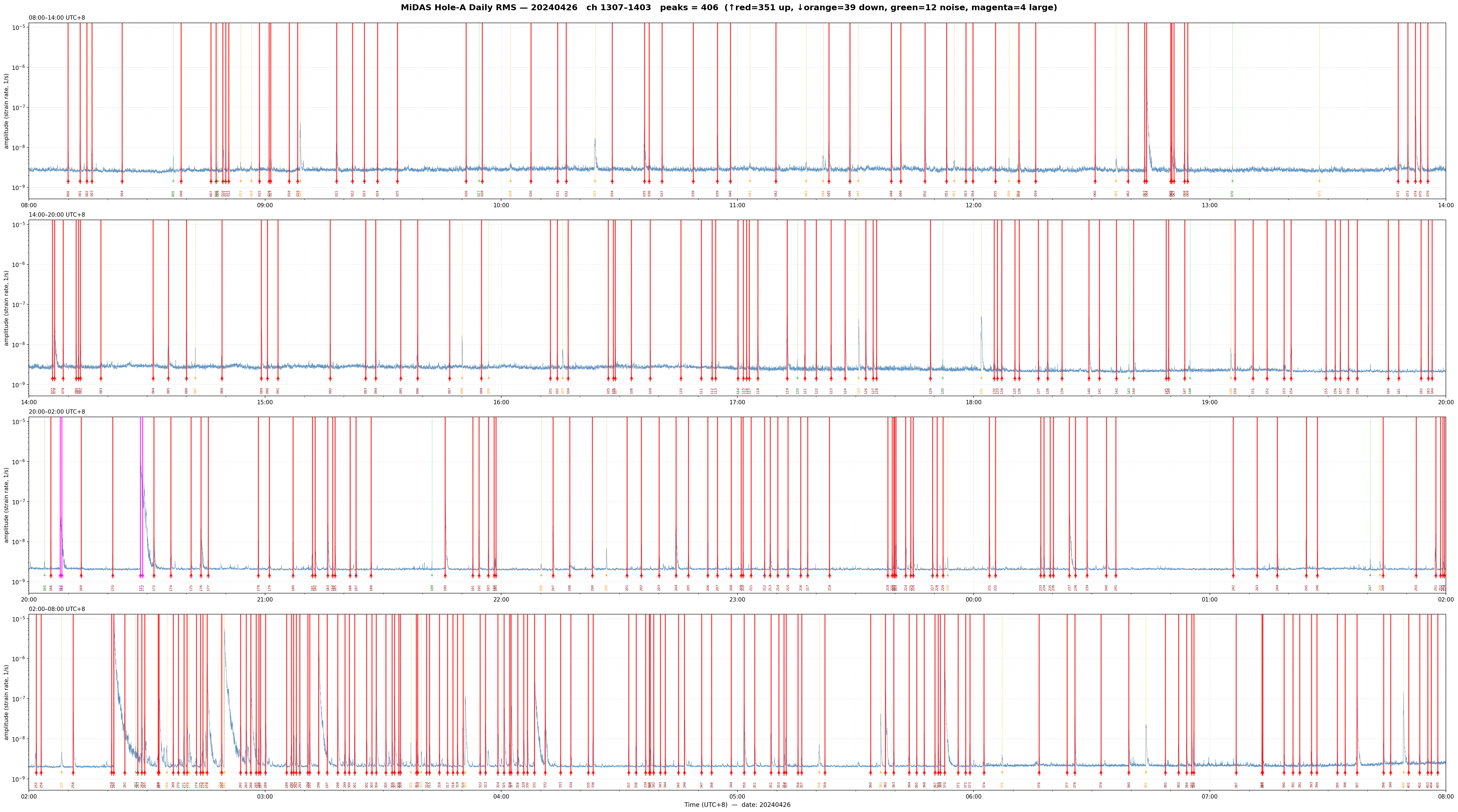Viewport: 1458px width, 812px height.
Task: Click the 00:00 x-axis tick label
Action: 974,599
